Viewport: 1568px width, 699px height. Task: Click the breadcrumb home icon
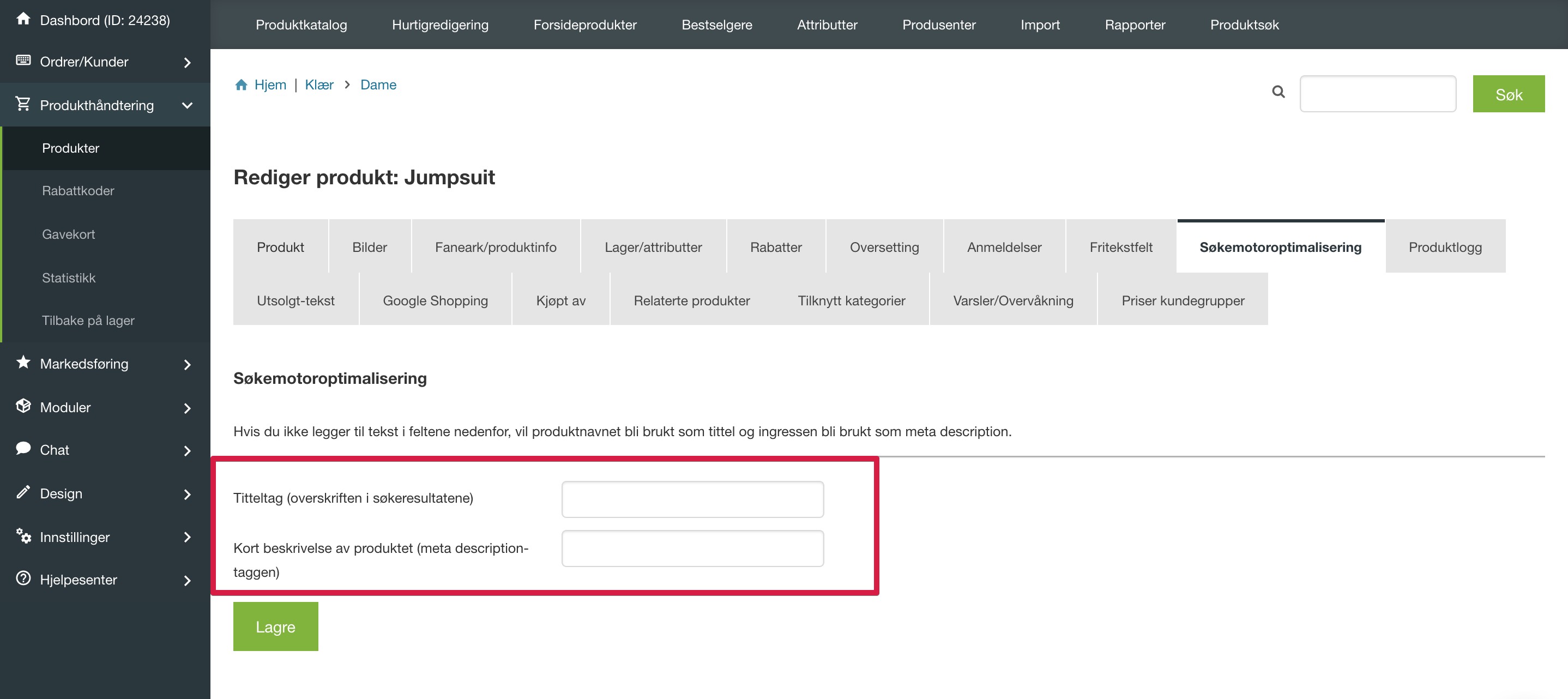pyautogui.click(x=241, y=85)
